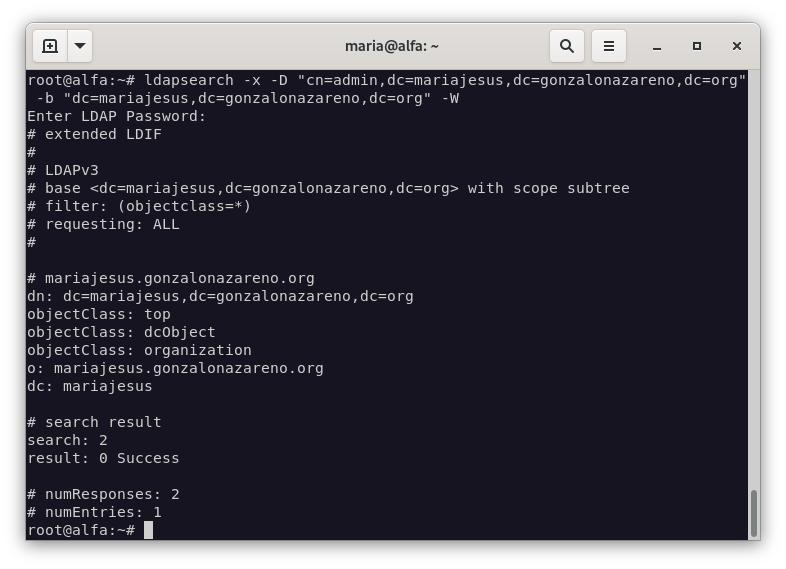The image size is (786, 569).
Task: Open the terminal search tool
Action: 566,46
